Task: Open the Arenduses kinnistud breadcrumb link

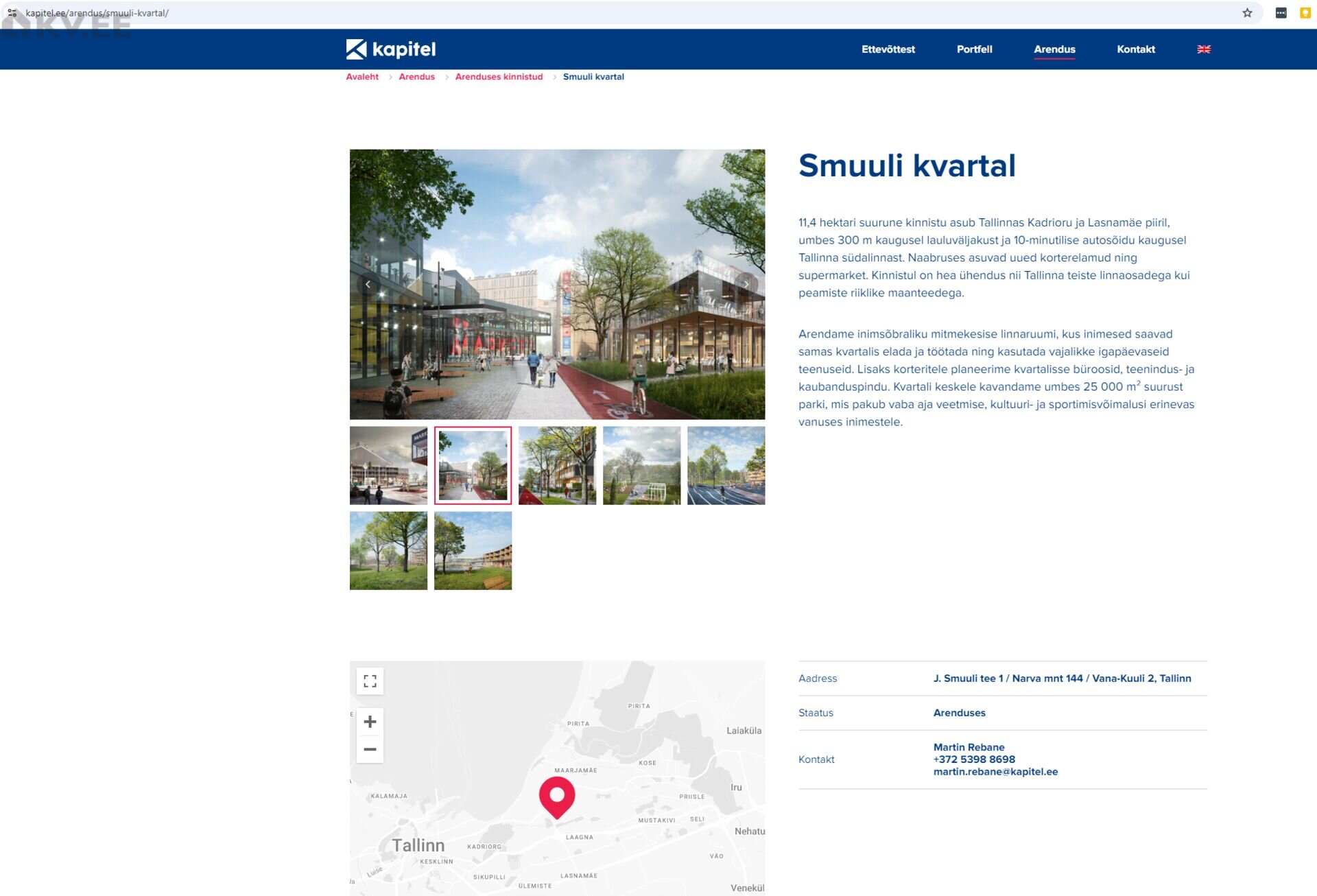Action: (x=499, y=77)
